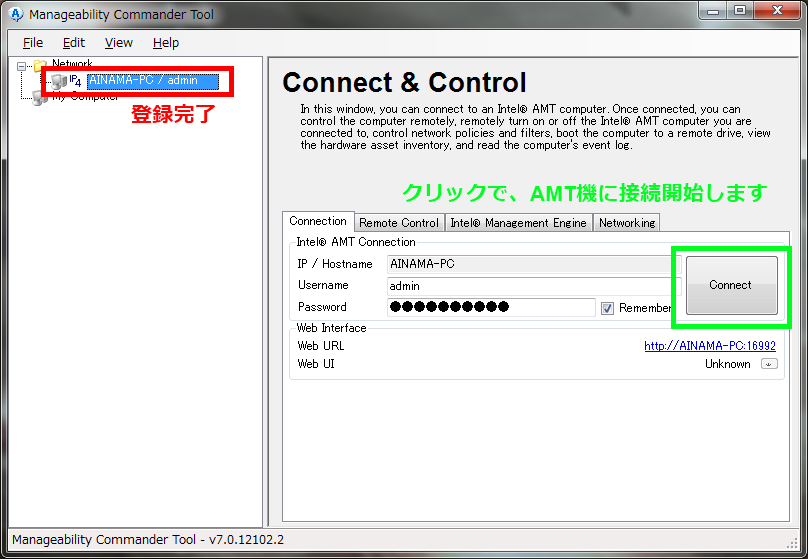
Task: Open the File menu
Action: [33, 43]
